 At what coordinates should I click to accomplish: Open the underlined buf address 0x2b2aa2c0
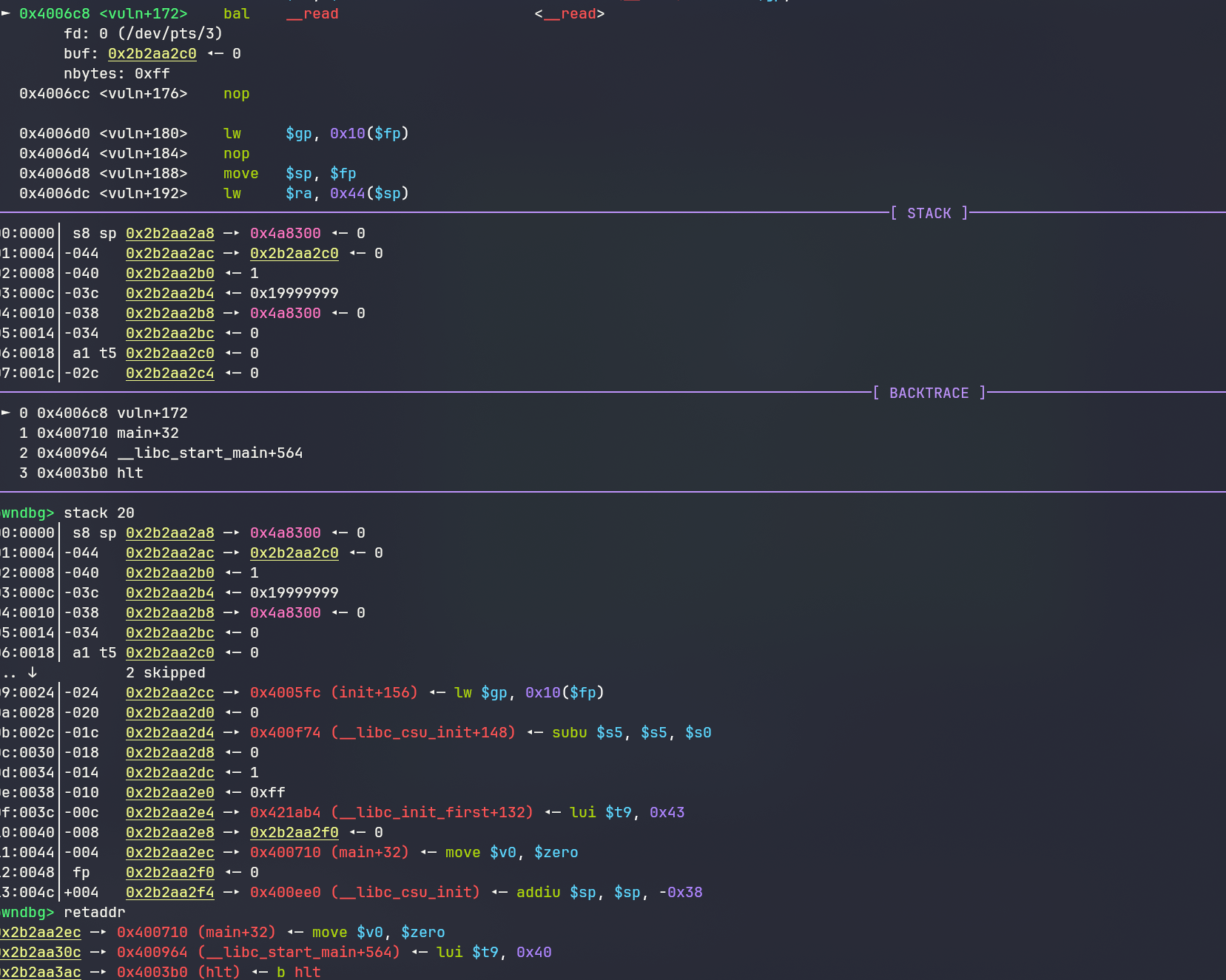152,54
